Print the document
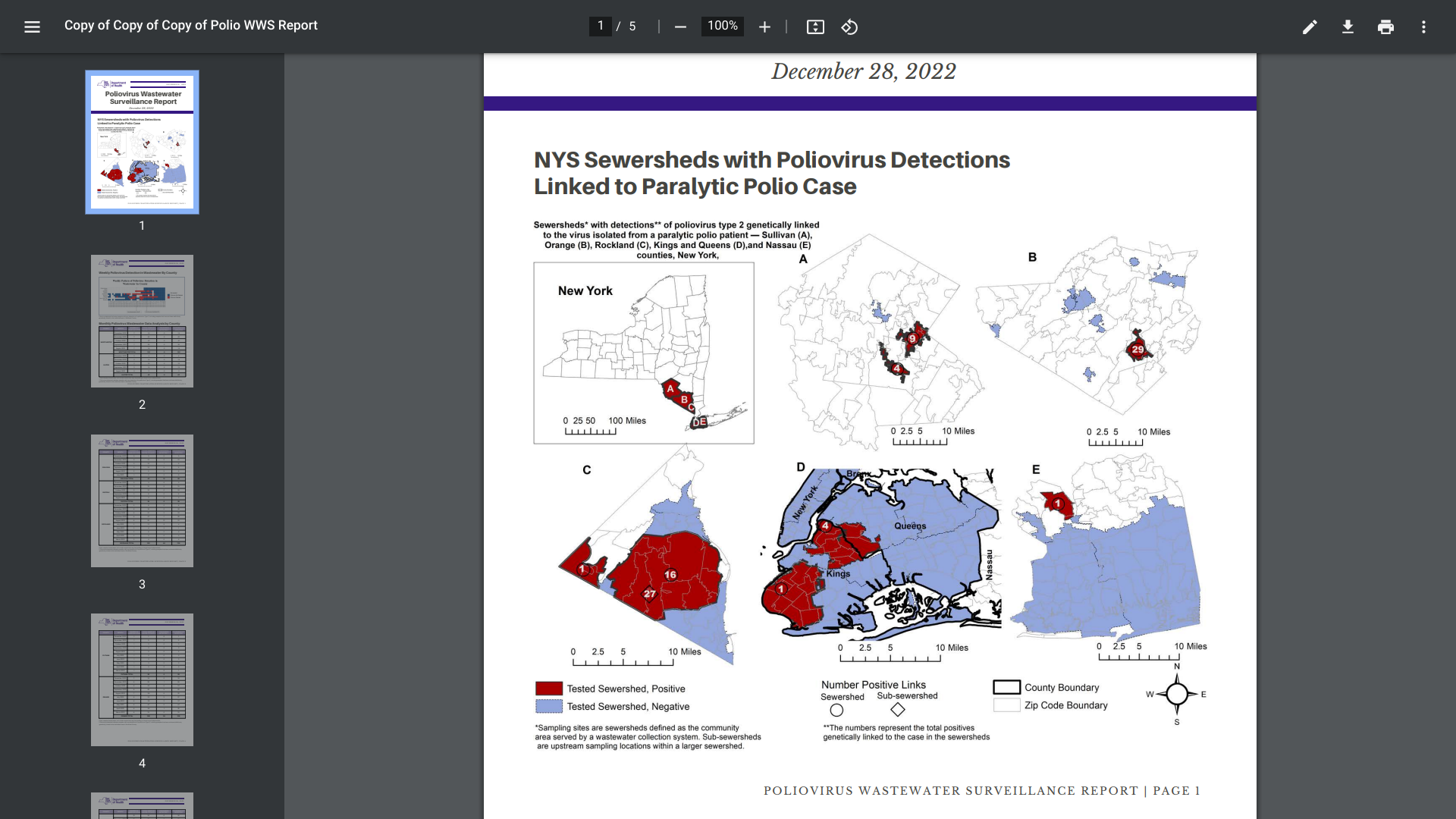1456x819 pixels. (x=1385, y=27)
